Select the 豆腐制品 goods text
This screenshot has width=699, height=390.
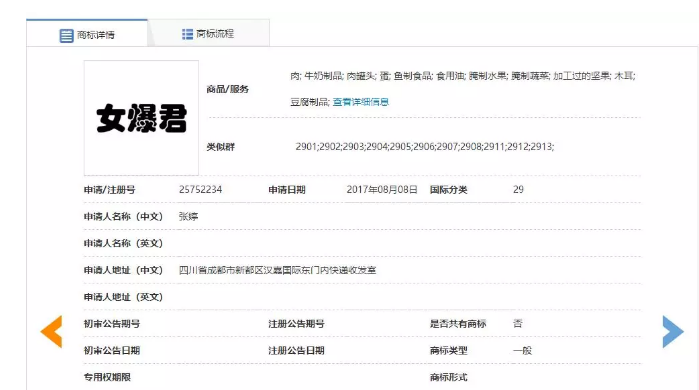[x=310, y=102]
